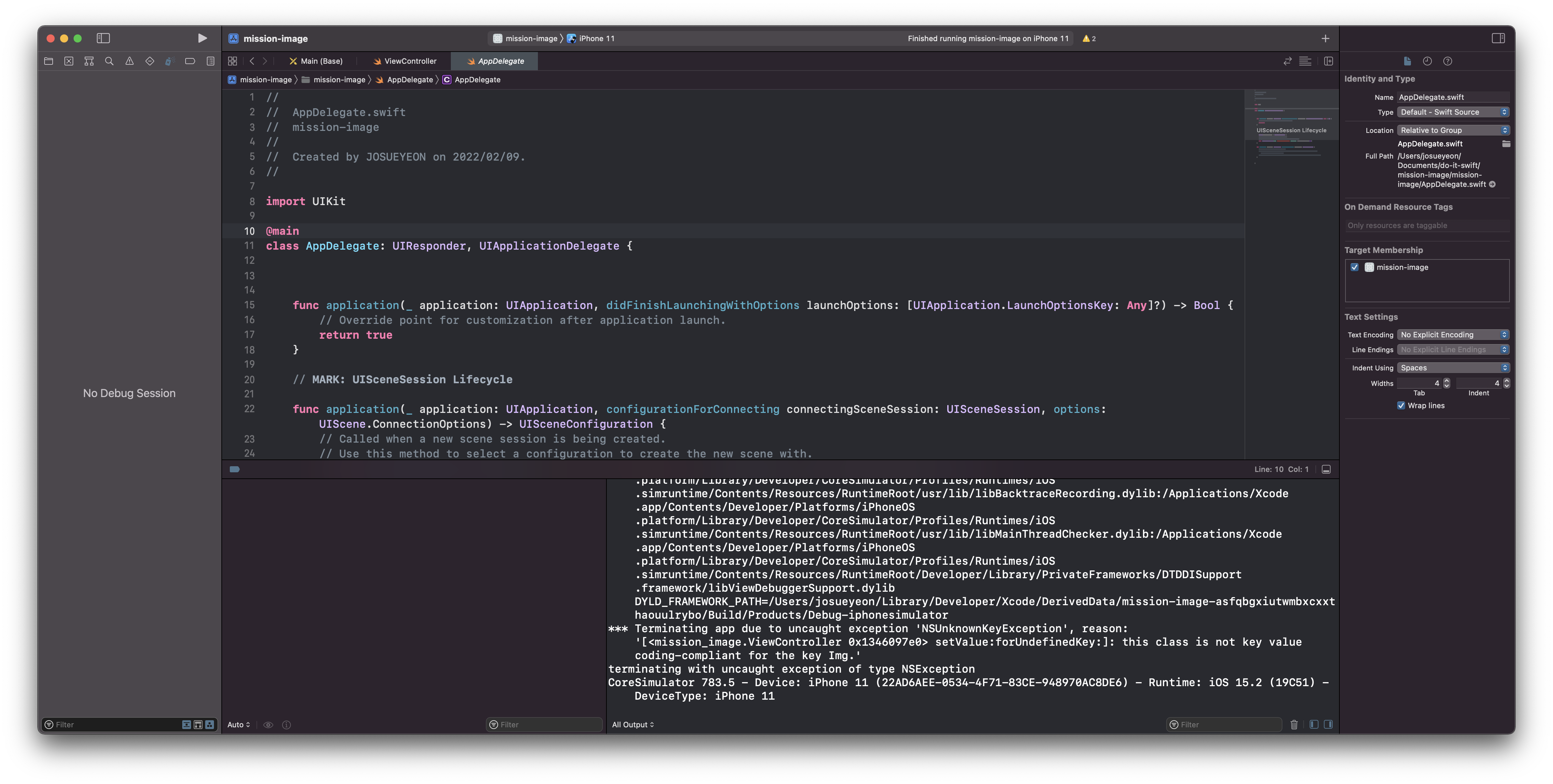Uncheck mission-image target membership
This screenshot has width=1553, height=784.
[x=1355, y=267]
